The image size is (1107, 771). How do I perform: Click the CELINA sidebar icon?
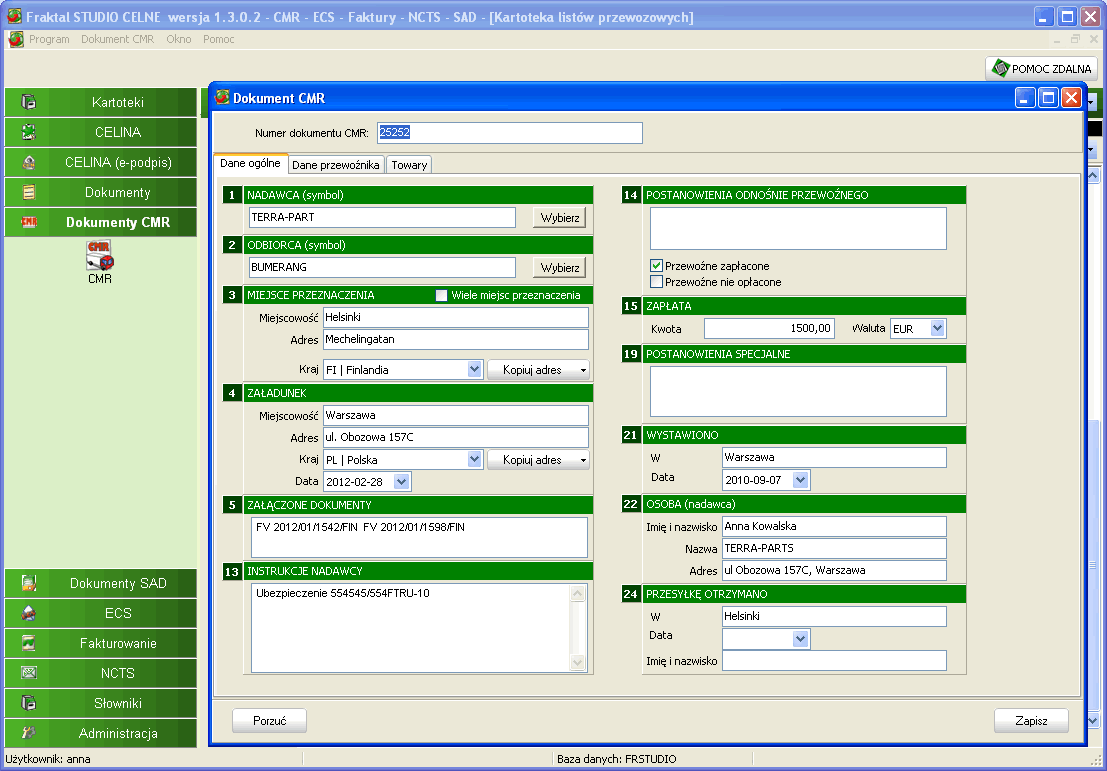click(29, 132)
